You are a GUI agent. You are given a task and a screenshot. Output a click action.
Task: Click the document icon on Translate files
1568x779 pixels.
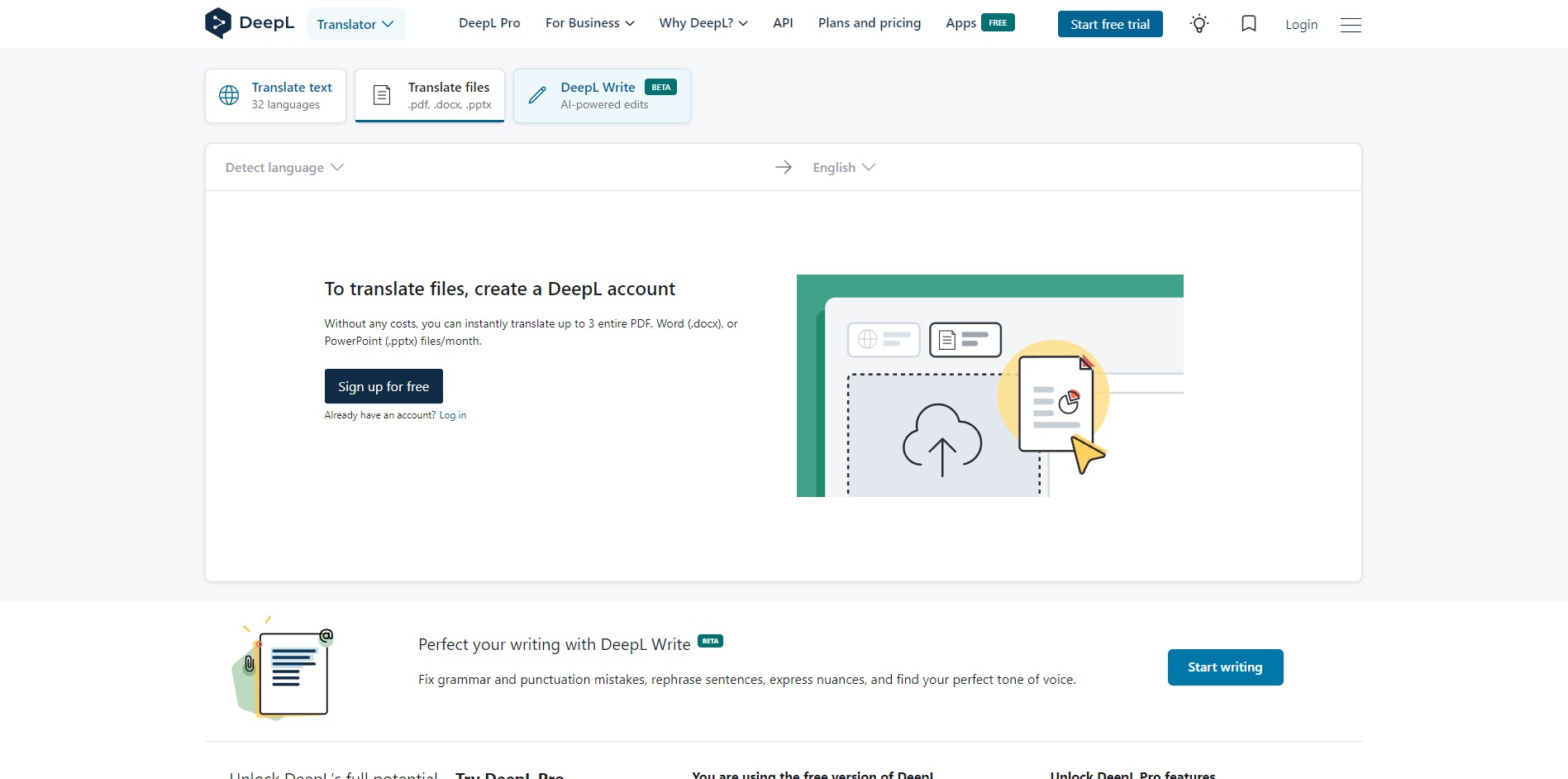coord(382,95)
